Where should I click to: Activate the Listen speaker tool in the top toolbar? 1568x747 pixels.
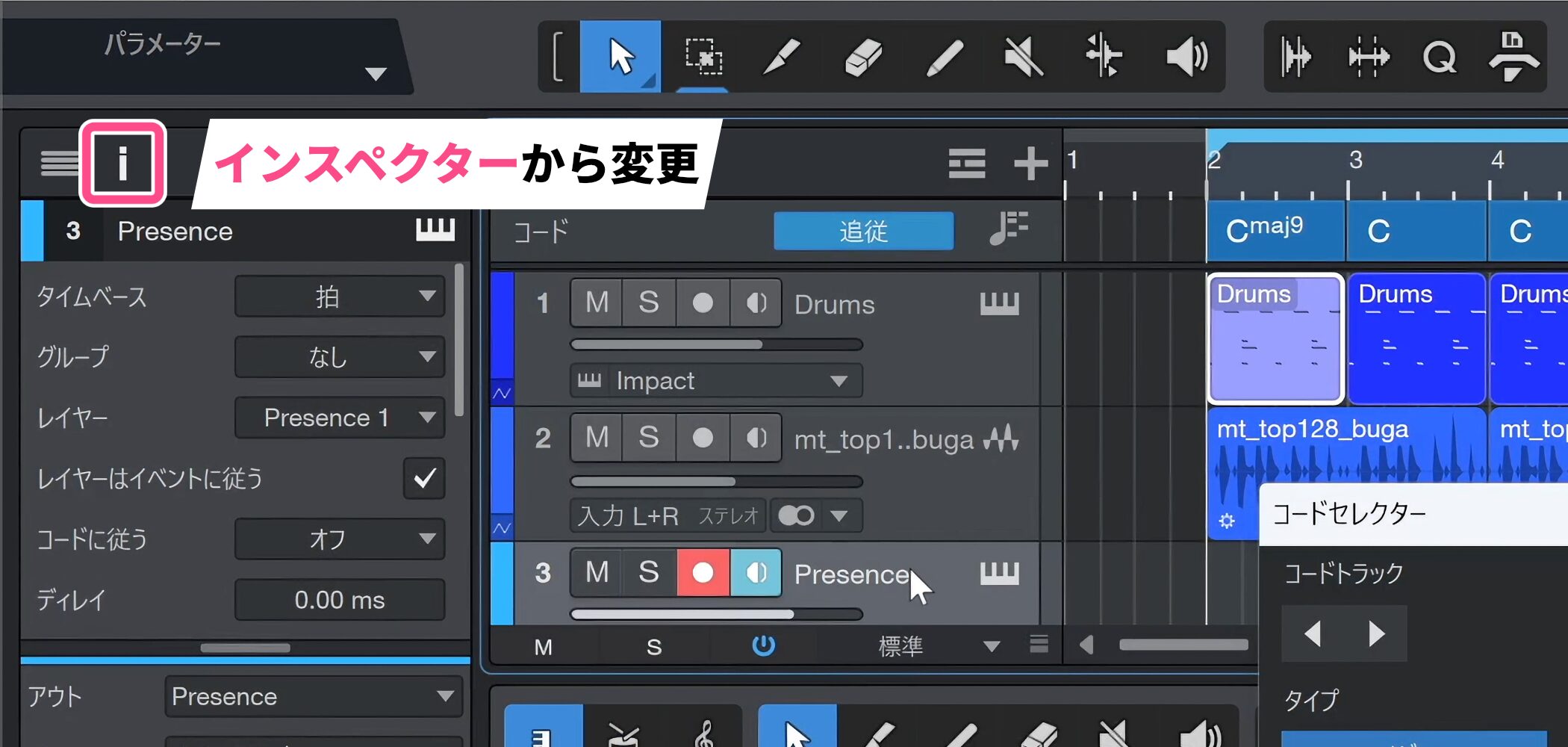1186,57
